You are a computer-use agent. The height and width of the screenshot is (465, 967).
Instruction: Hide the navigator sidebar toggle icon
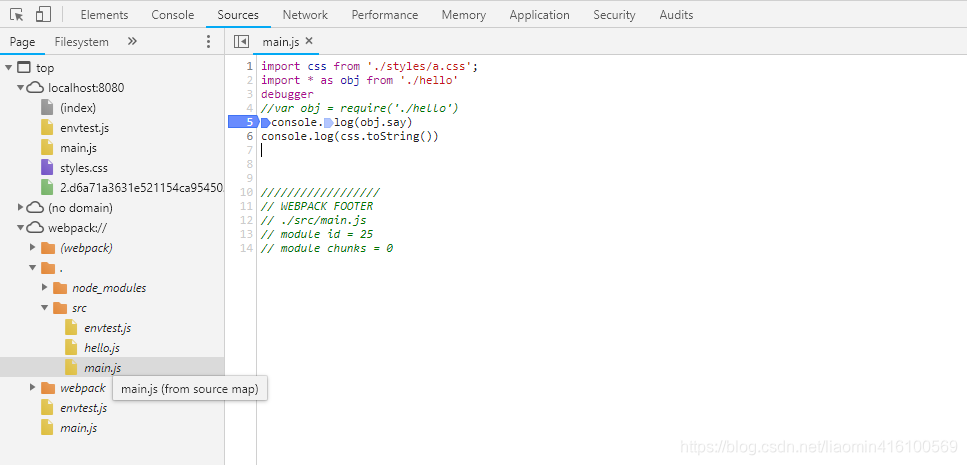[x=241, y=41]
